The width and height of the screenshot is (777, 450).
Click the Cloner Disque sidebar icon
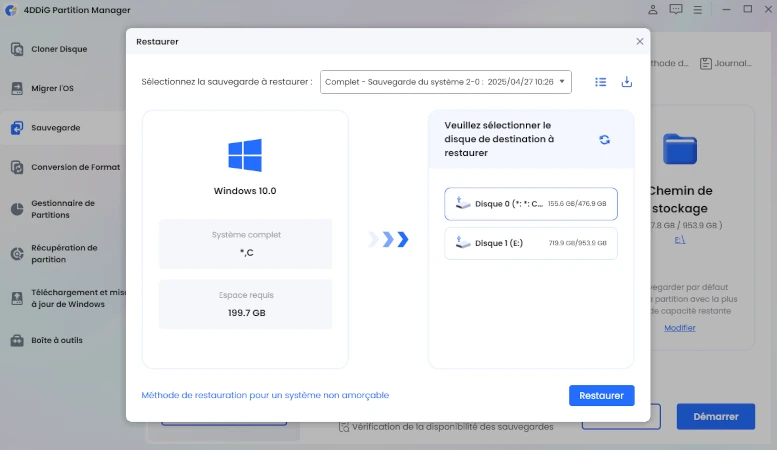[x=17, y=49]
